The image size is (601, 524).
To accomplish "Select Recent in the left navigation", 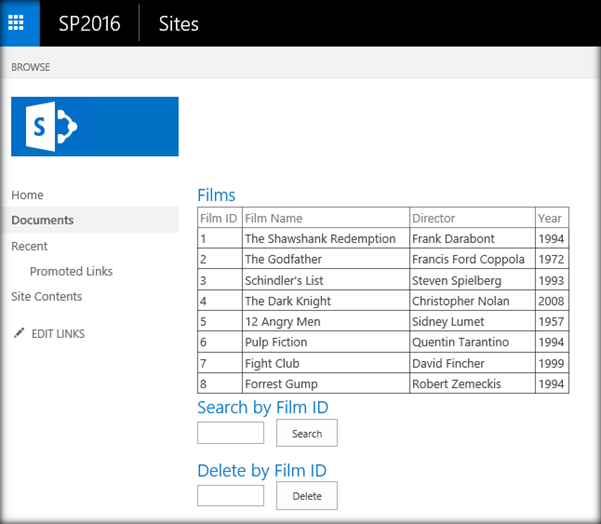I will [30, 246].
